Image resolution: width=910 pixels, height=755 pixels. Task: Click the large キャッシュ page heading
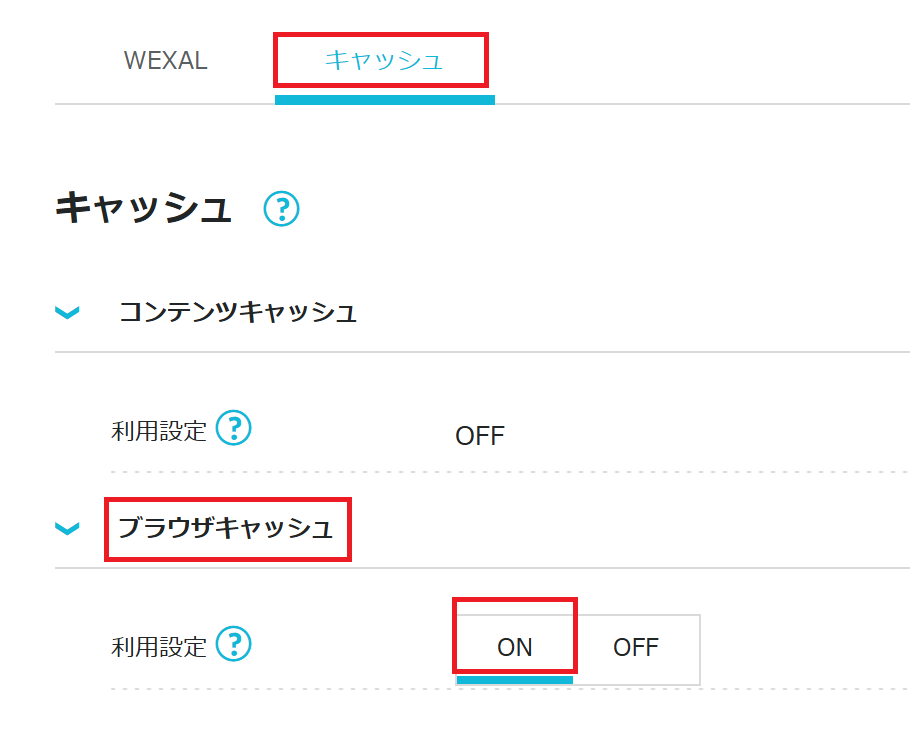click(144, 209)
